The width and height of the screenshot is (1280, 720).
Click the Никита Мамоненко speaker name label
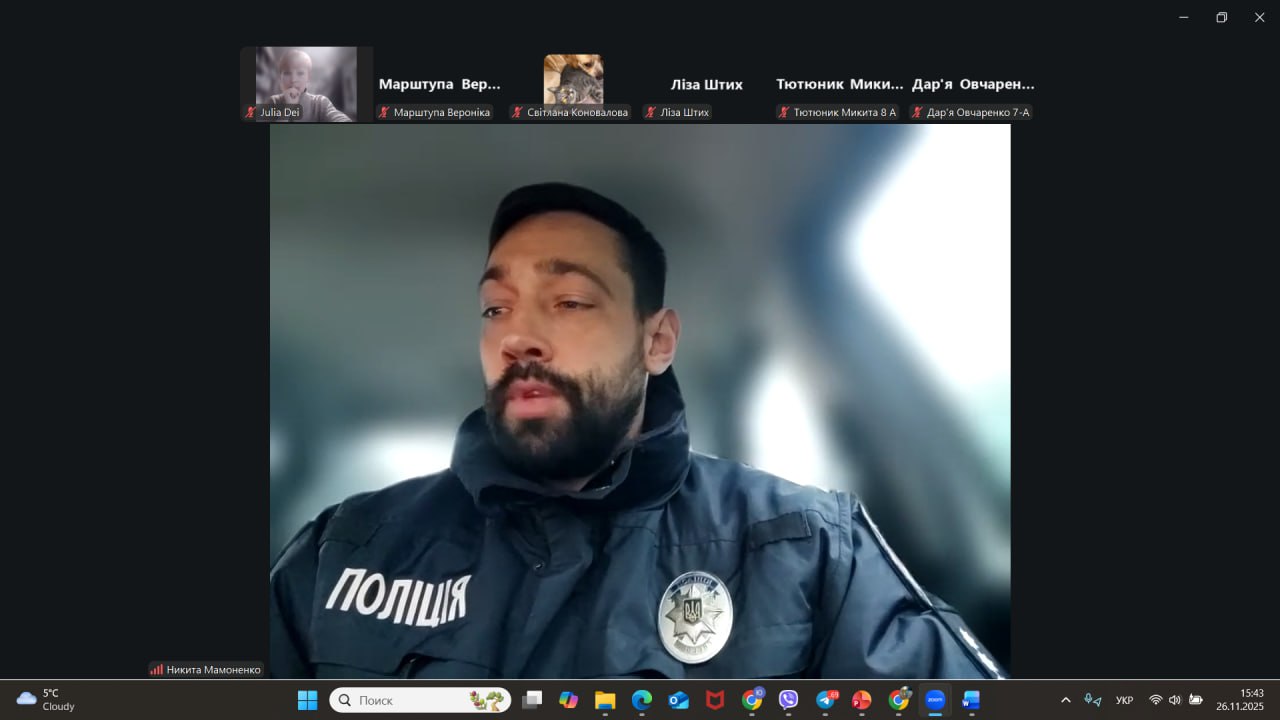tap(212, 669)
